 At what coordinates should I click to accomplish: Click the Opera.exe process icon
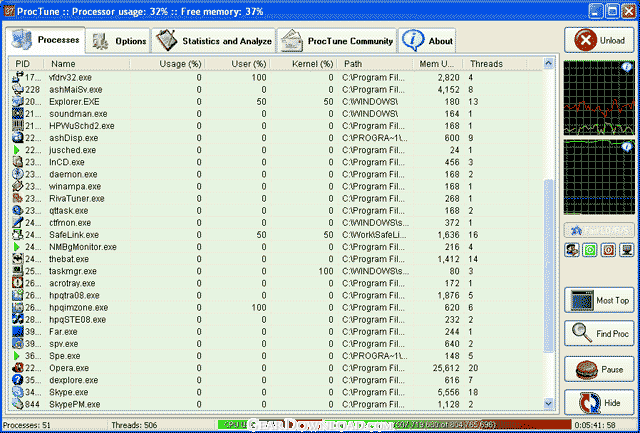click(x=18, y=368)
